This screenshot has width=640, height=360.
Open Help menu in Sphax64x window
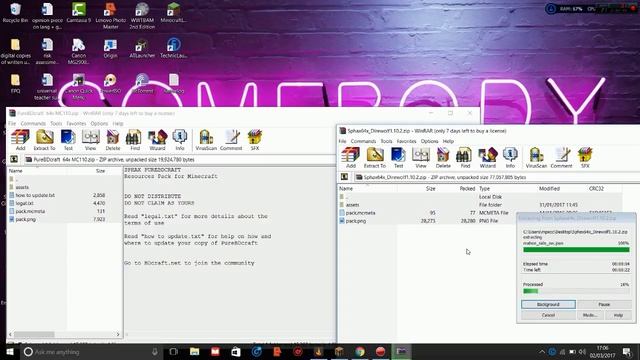coord(448,141)
